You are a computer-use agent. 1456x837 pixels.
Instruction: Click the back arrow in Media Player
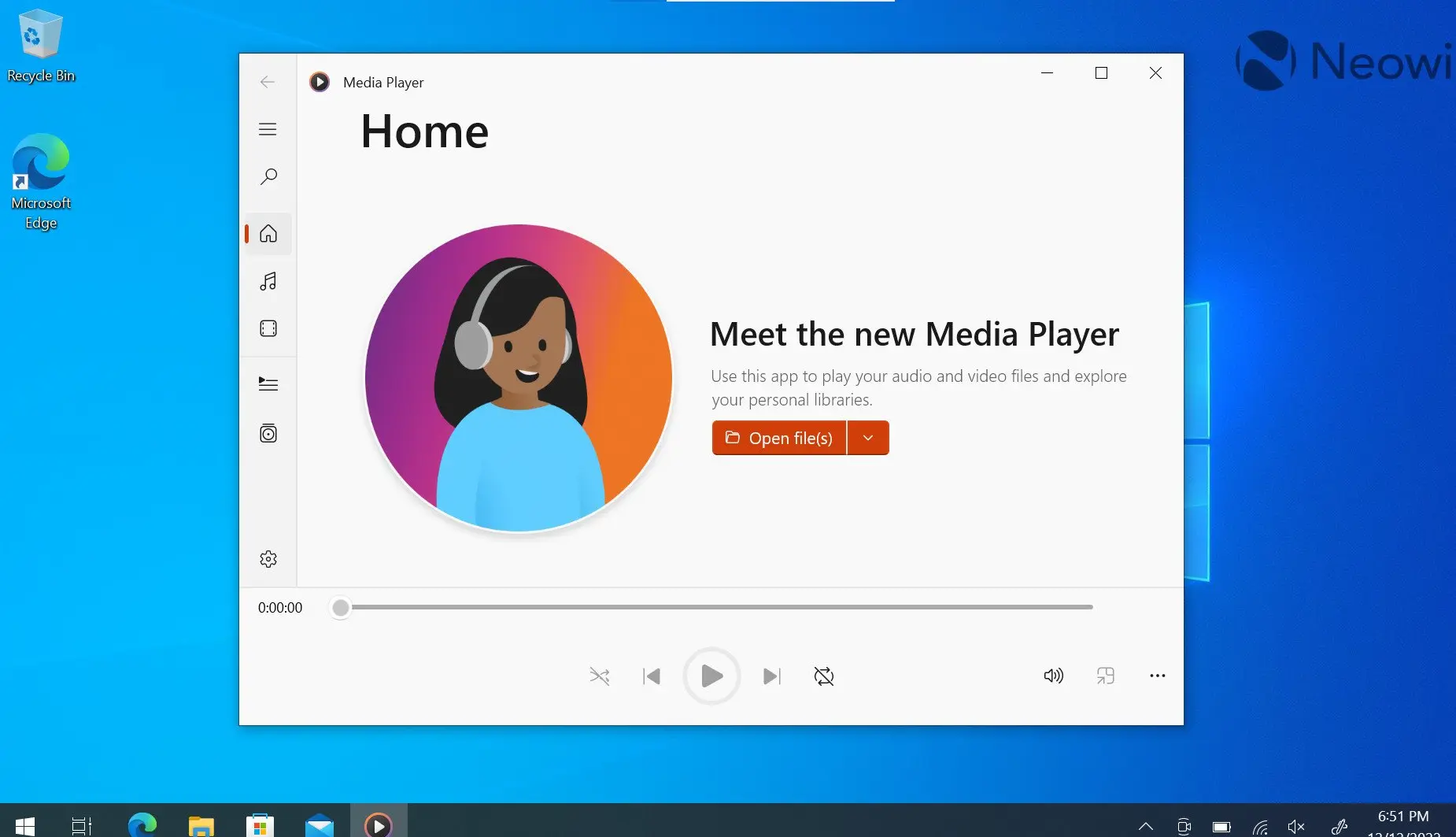coord(268,82)
